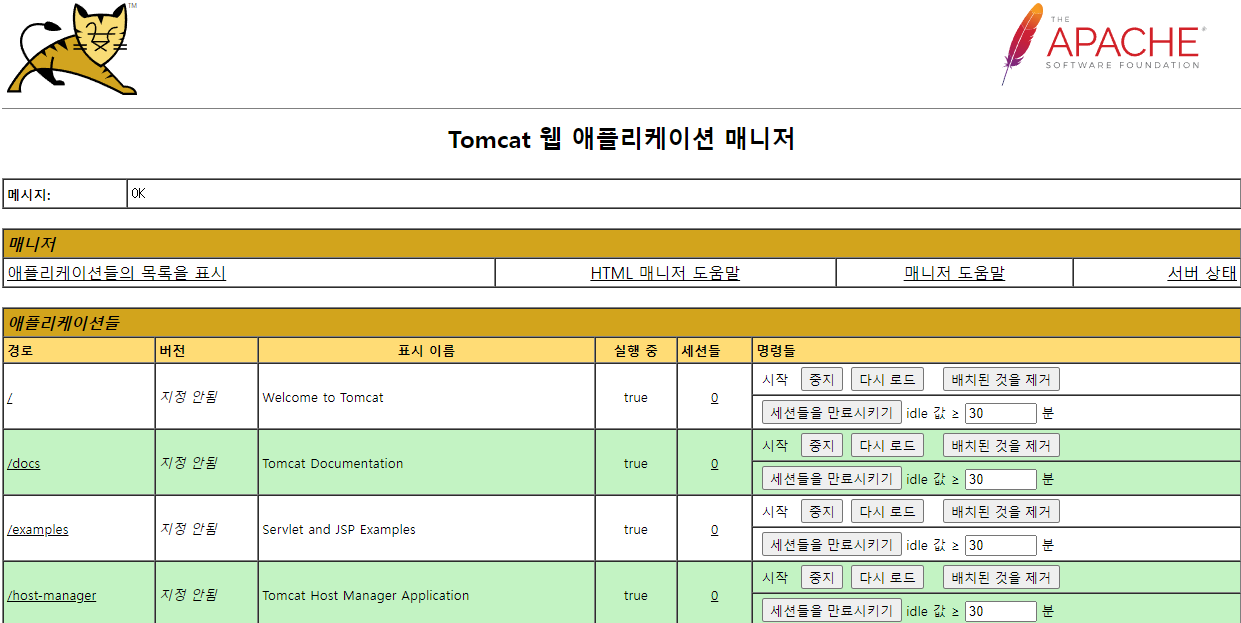
Task: Select true status in root / row
Action: pyautogui.click(x=636, y=397)
